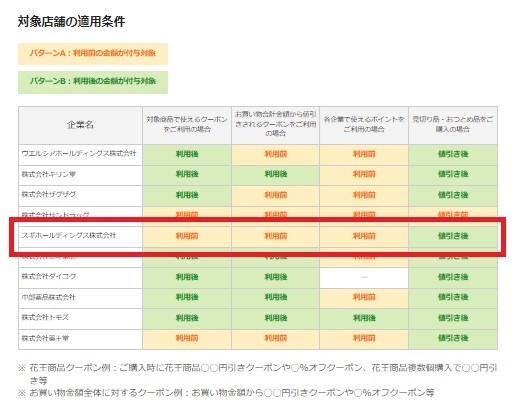This screenshot has width=516, height=410.
Task: Click 中部薬品 row's 利用前 in 各企業ポイント column
Action: coord(364,297)
